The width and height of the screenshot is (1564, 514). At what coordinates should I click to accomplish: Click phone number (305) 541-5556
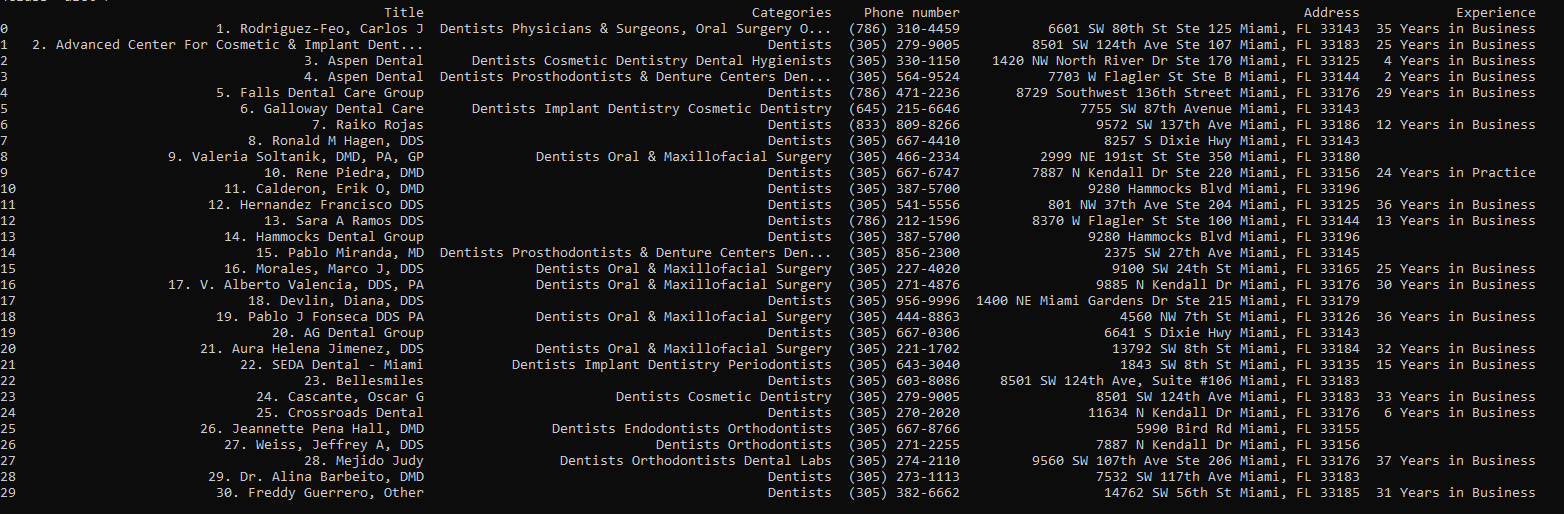pos(903,204)
